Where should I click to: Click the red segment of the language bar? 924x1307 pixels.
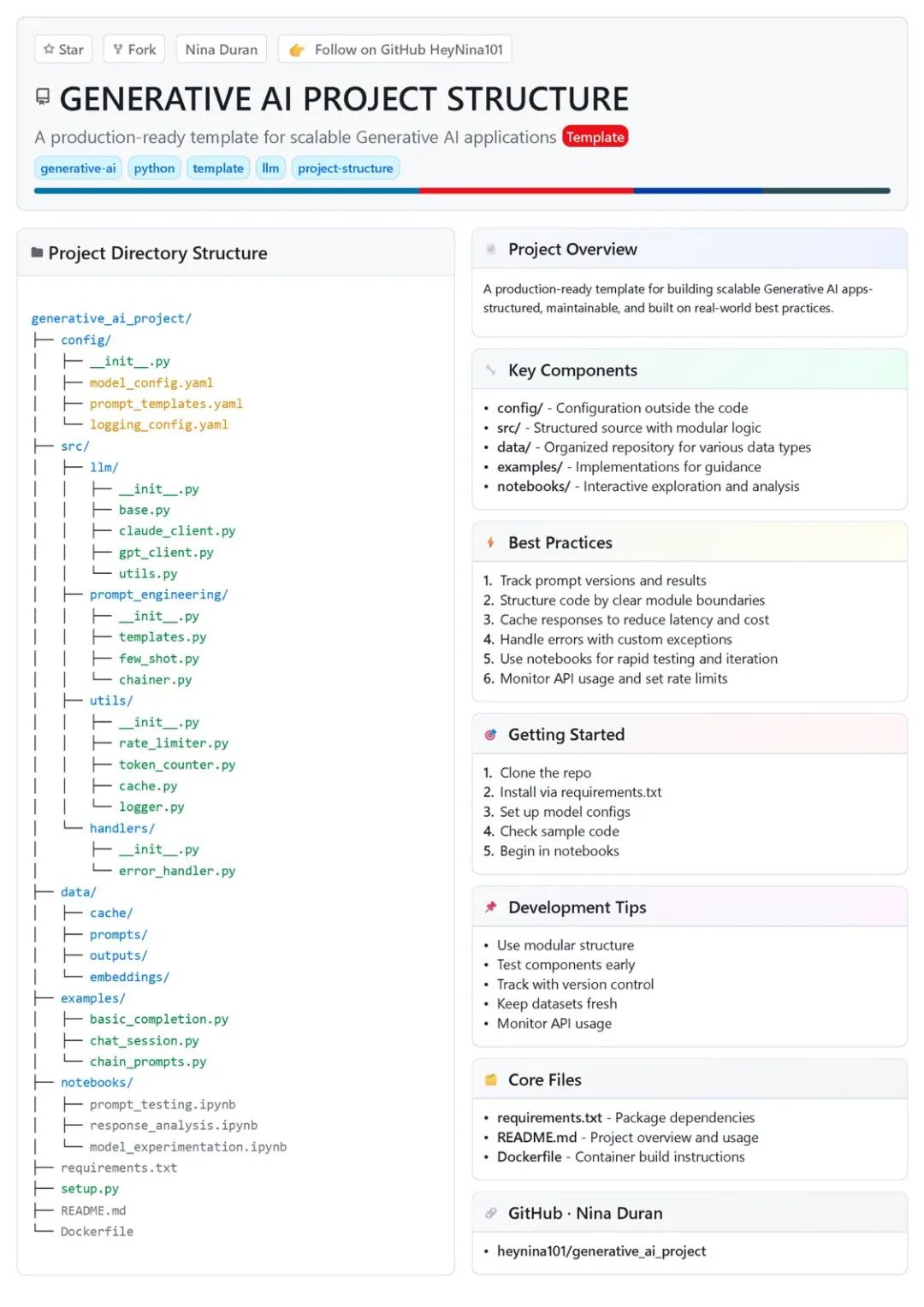click(x=526, y=191)
